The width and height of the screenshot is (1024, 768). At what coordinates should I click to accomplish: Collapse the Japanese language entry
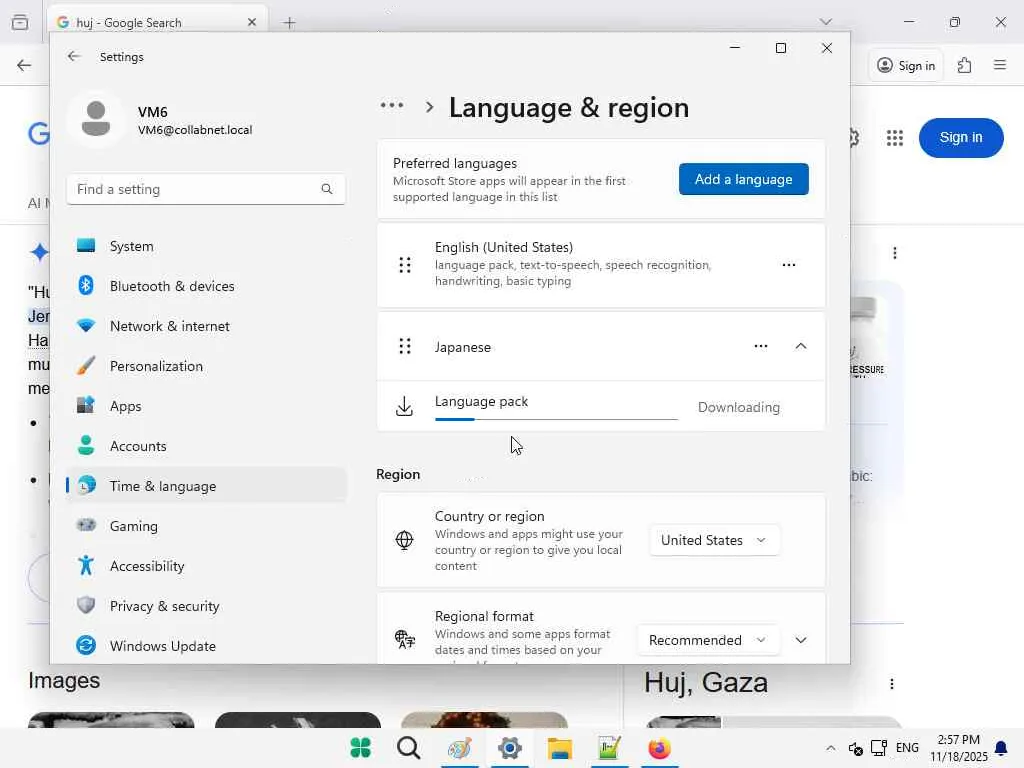(801, 346)
